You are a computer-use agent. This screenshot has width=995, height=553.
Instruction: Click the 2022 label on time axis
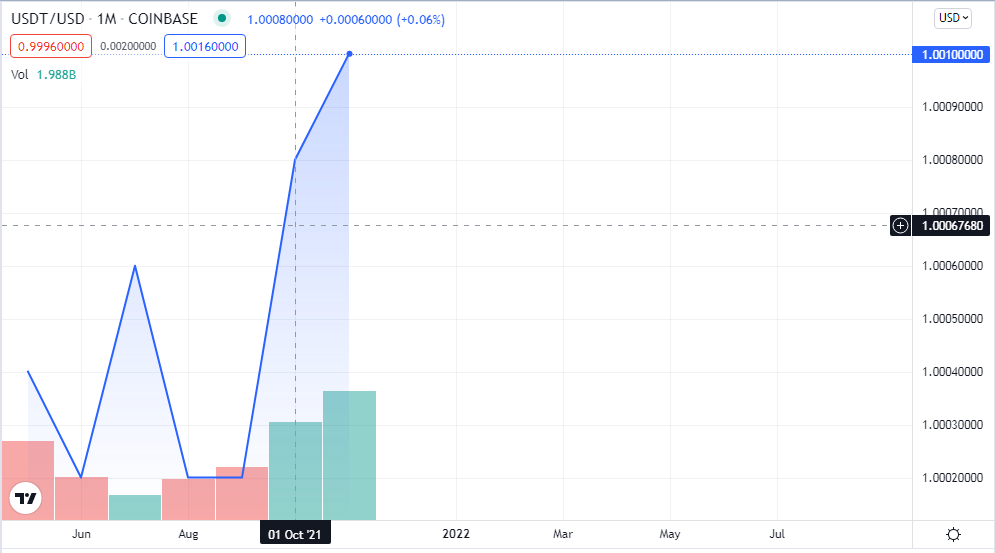[x=456, y=534]
